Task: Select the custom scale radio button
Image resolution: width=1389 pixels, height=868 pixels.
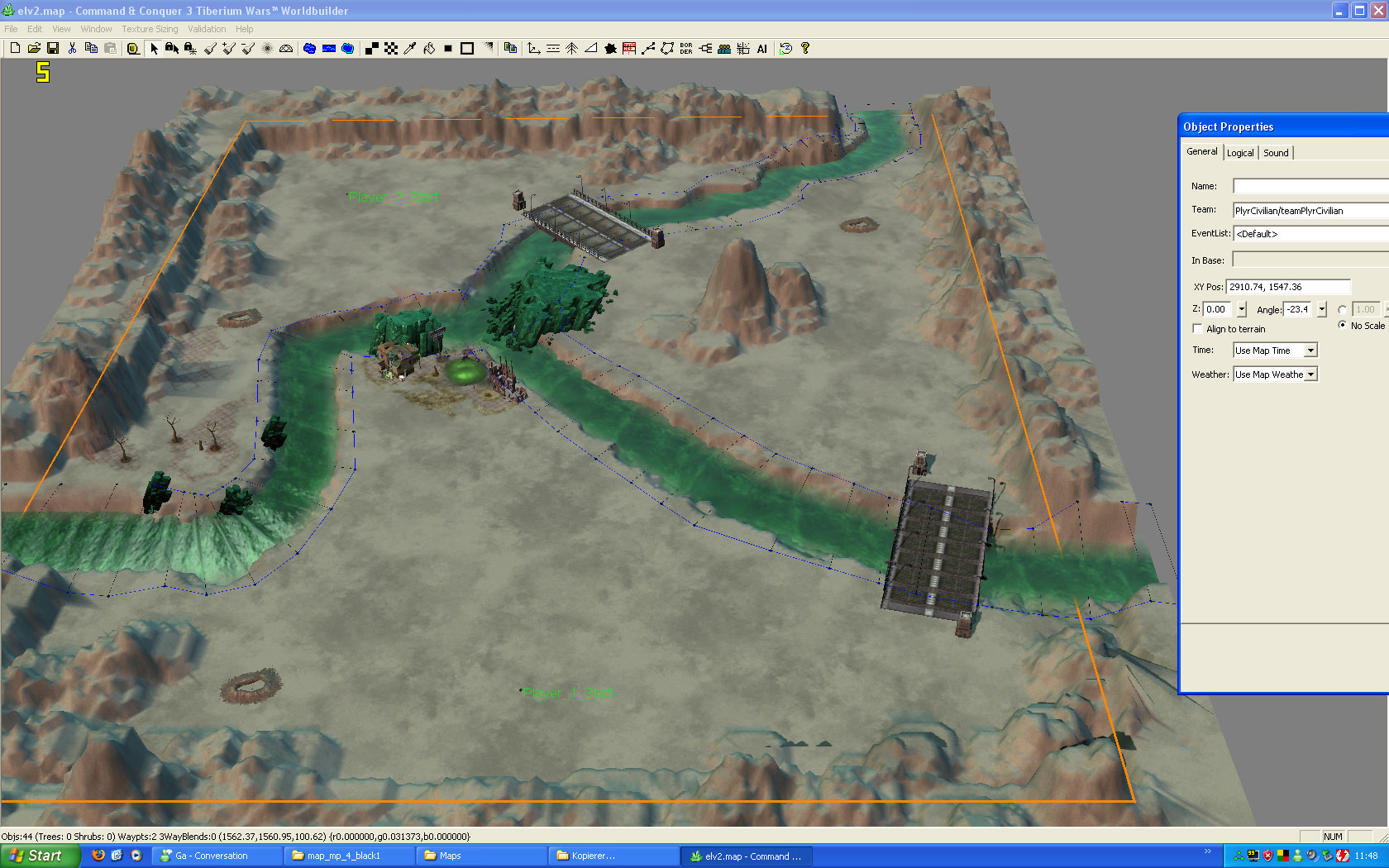Action: 1342,310
